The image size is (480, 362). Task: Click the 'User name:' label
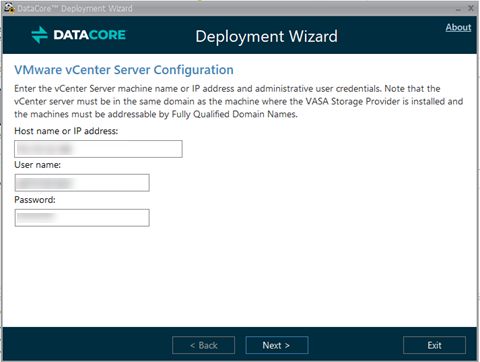click(x=37, y=165)
